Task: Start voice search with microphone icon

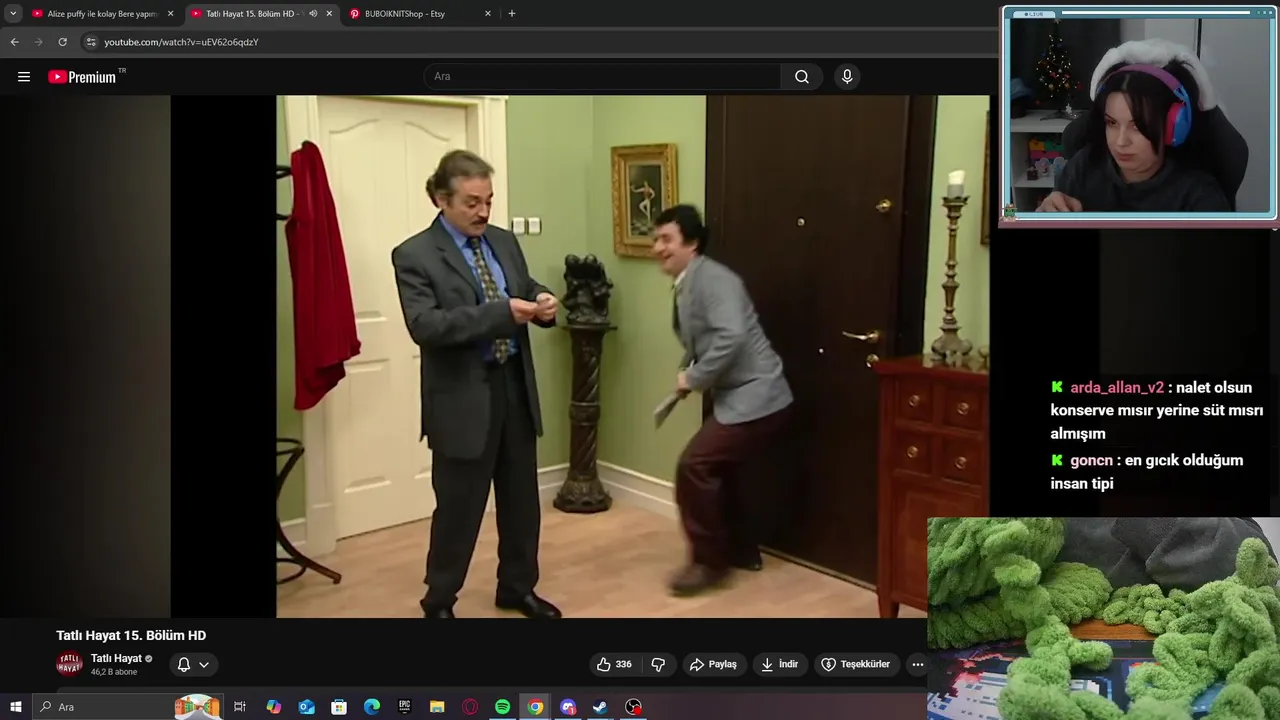Action: pos(847,77)
